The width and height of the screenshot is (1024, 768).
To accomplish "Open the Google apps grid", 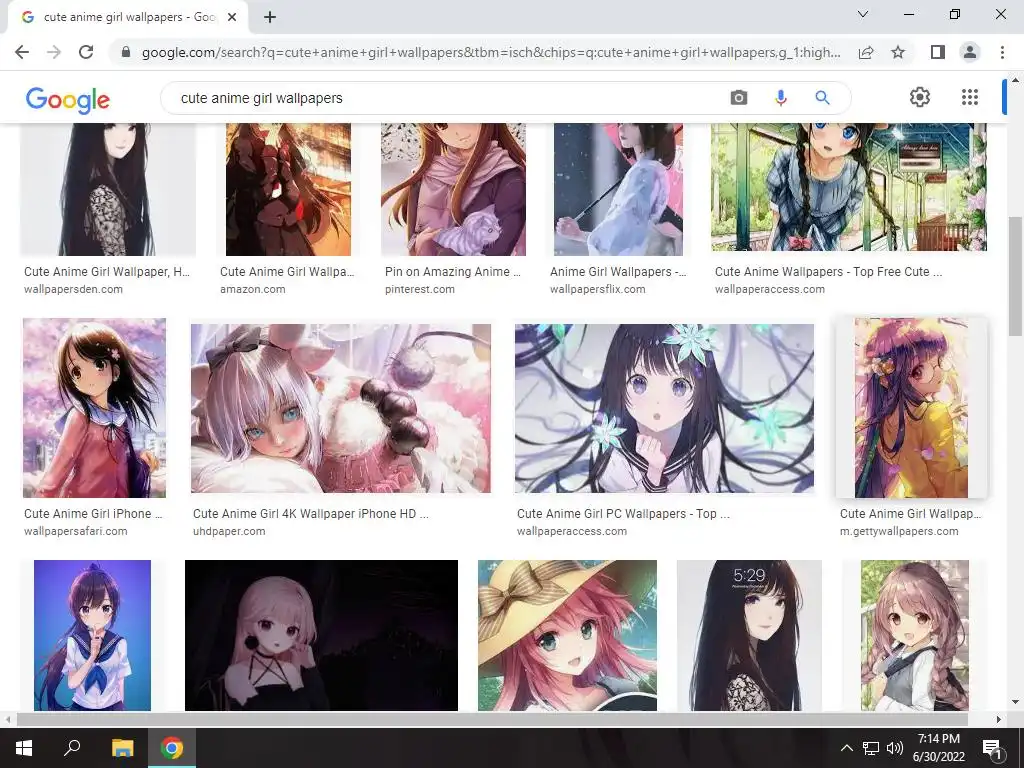I will 970,97.
